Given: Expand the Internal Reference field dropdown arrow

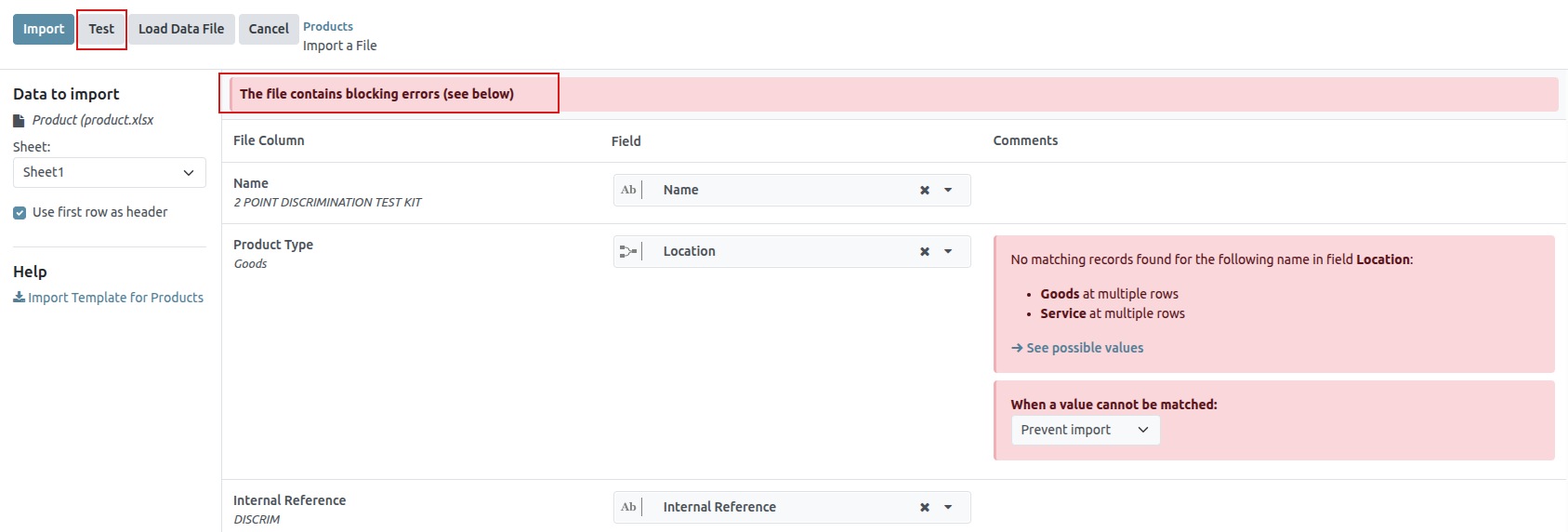Looking at the screenshot, I should point(948,507).
